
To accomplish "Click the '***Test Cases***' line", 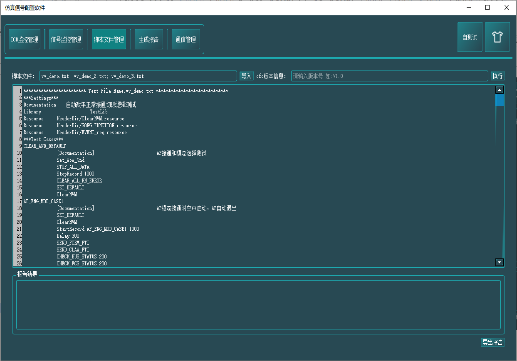I will (43, 139).
